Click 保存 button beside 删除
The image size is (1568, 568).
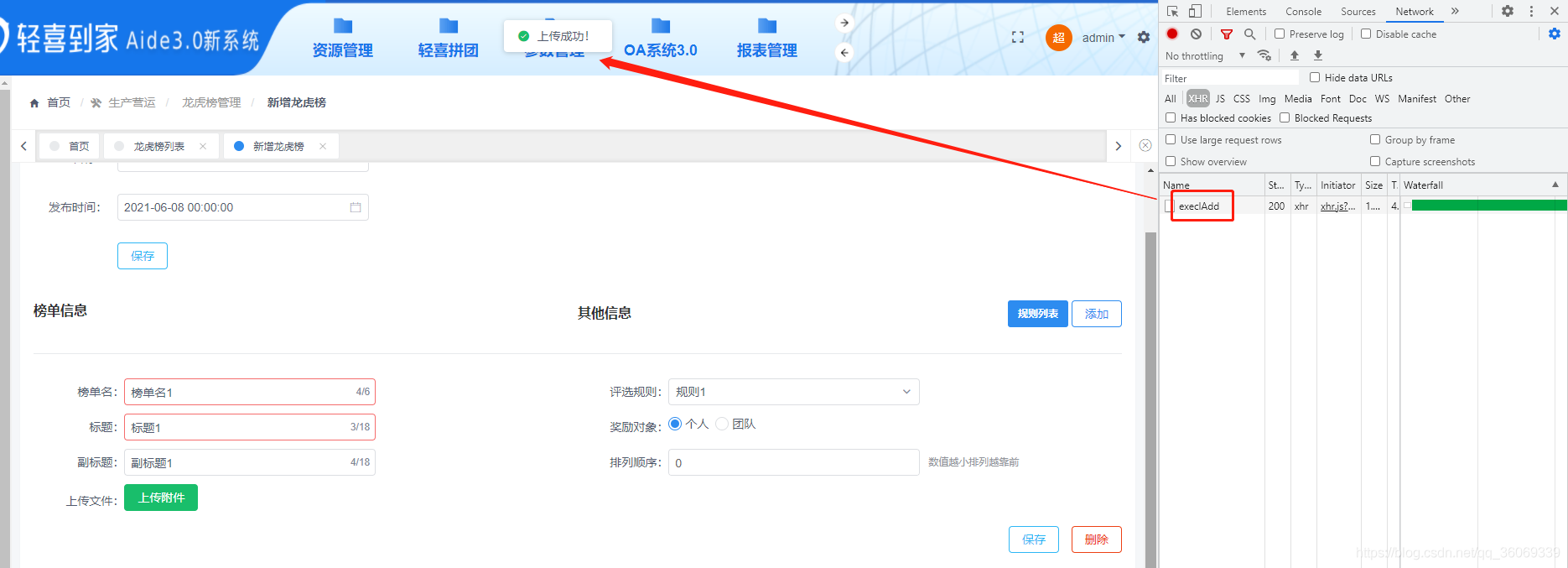pos(1034,539)
